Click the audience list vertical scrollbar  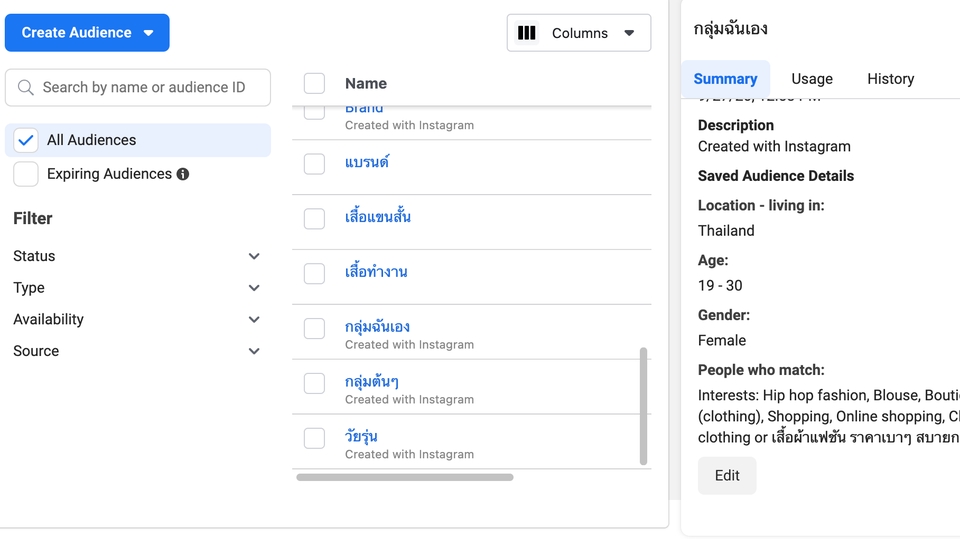643,406
